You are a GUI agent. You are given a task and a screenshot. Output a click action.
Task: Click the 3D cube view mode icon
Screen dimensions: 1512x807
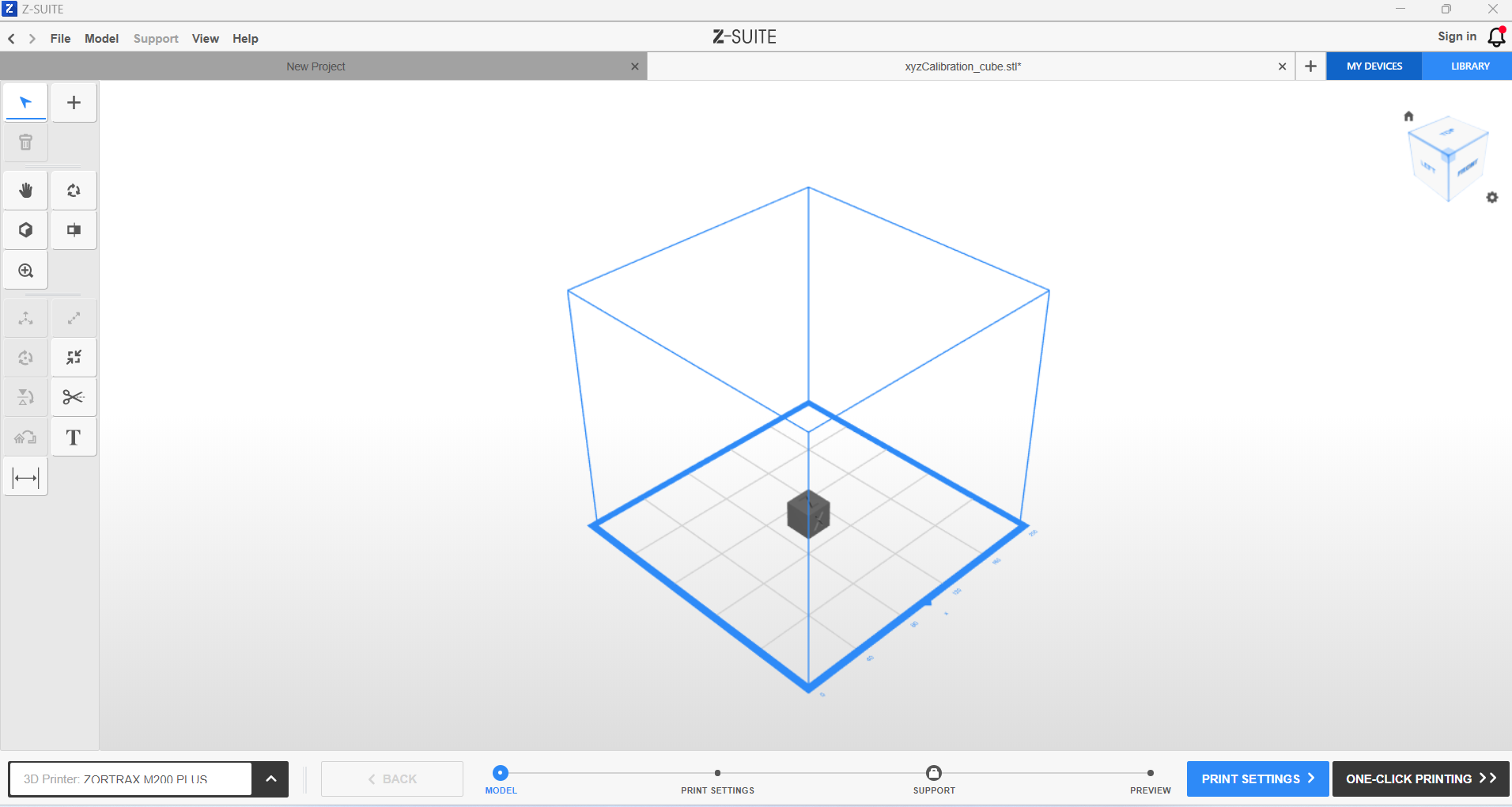(x=26, y=230)
